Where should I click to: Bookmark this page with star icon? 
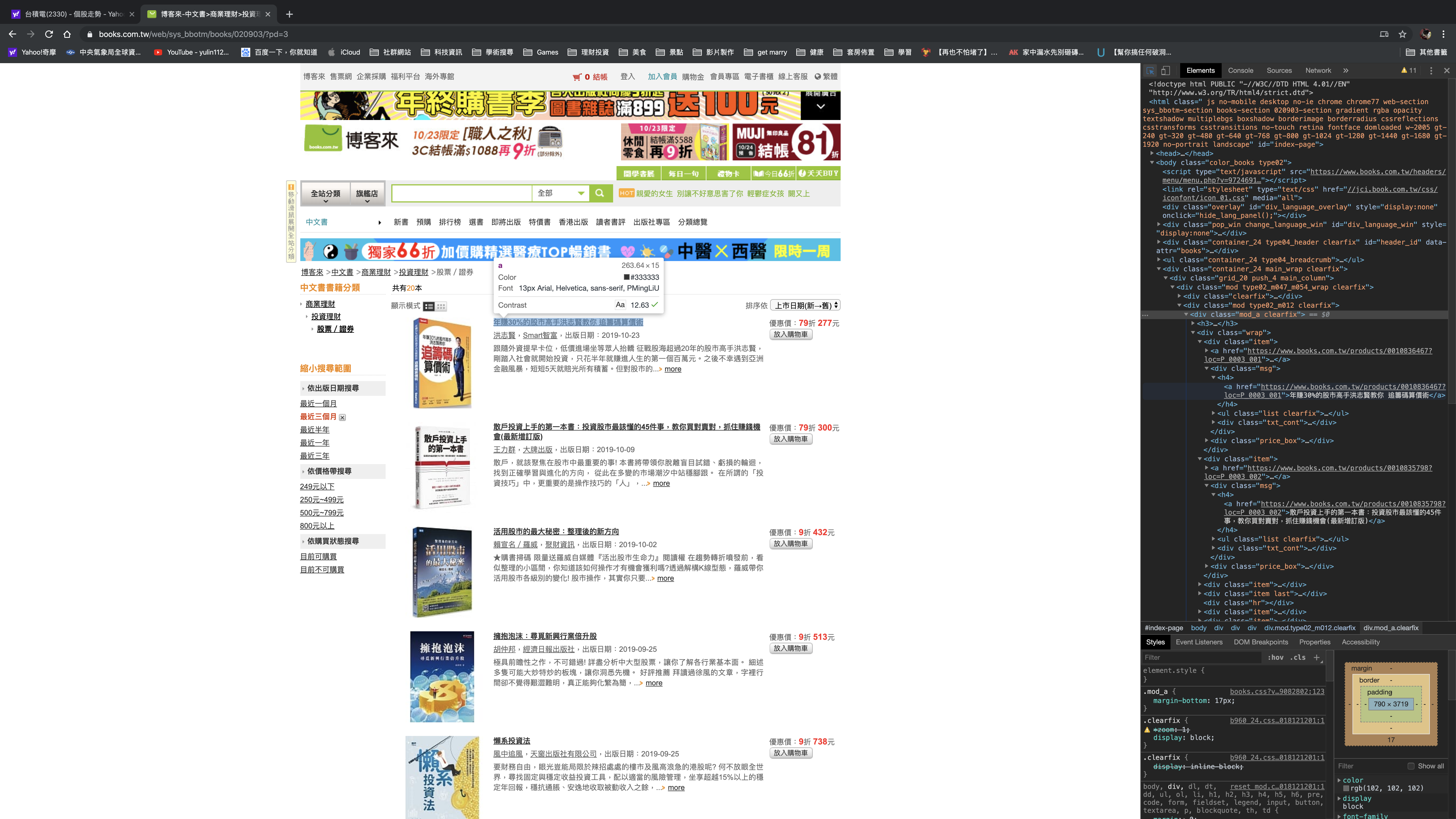(x=1402, y=34)
